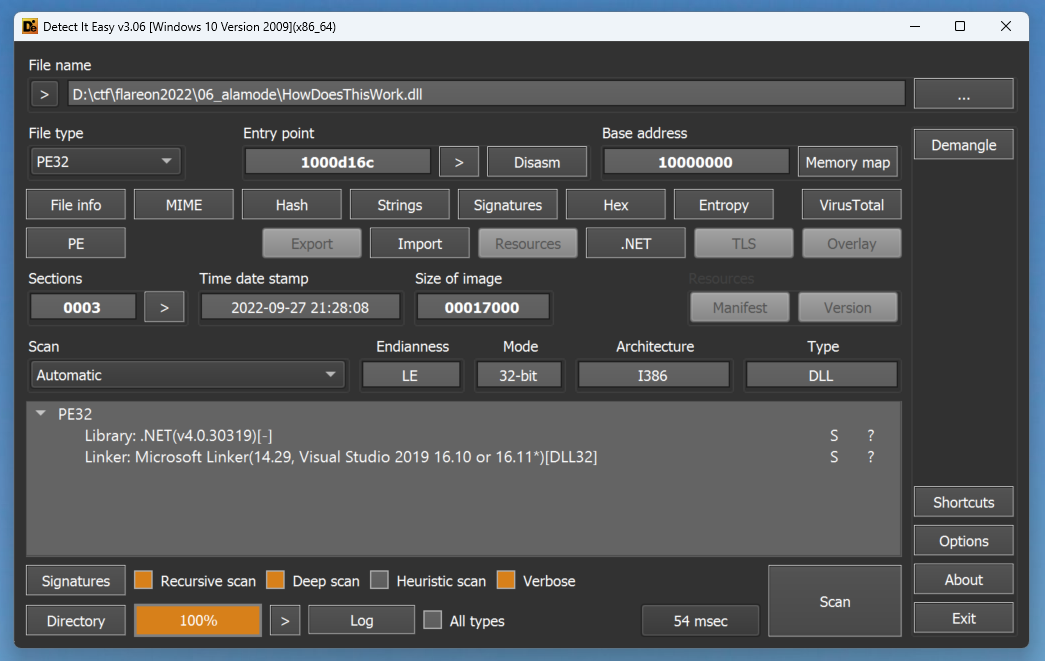Viewport: 1045px width, 661px height.
Task: Browse for file with the ellipsis button
Action: point(963,94)
